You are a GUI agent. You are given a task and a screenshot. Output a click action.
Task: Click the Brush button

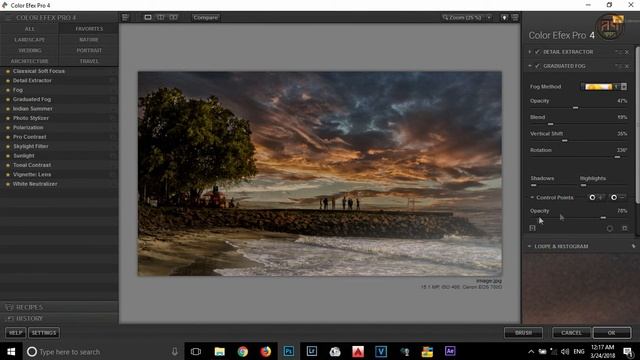tap(523, 333)
